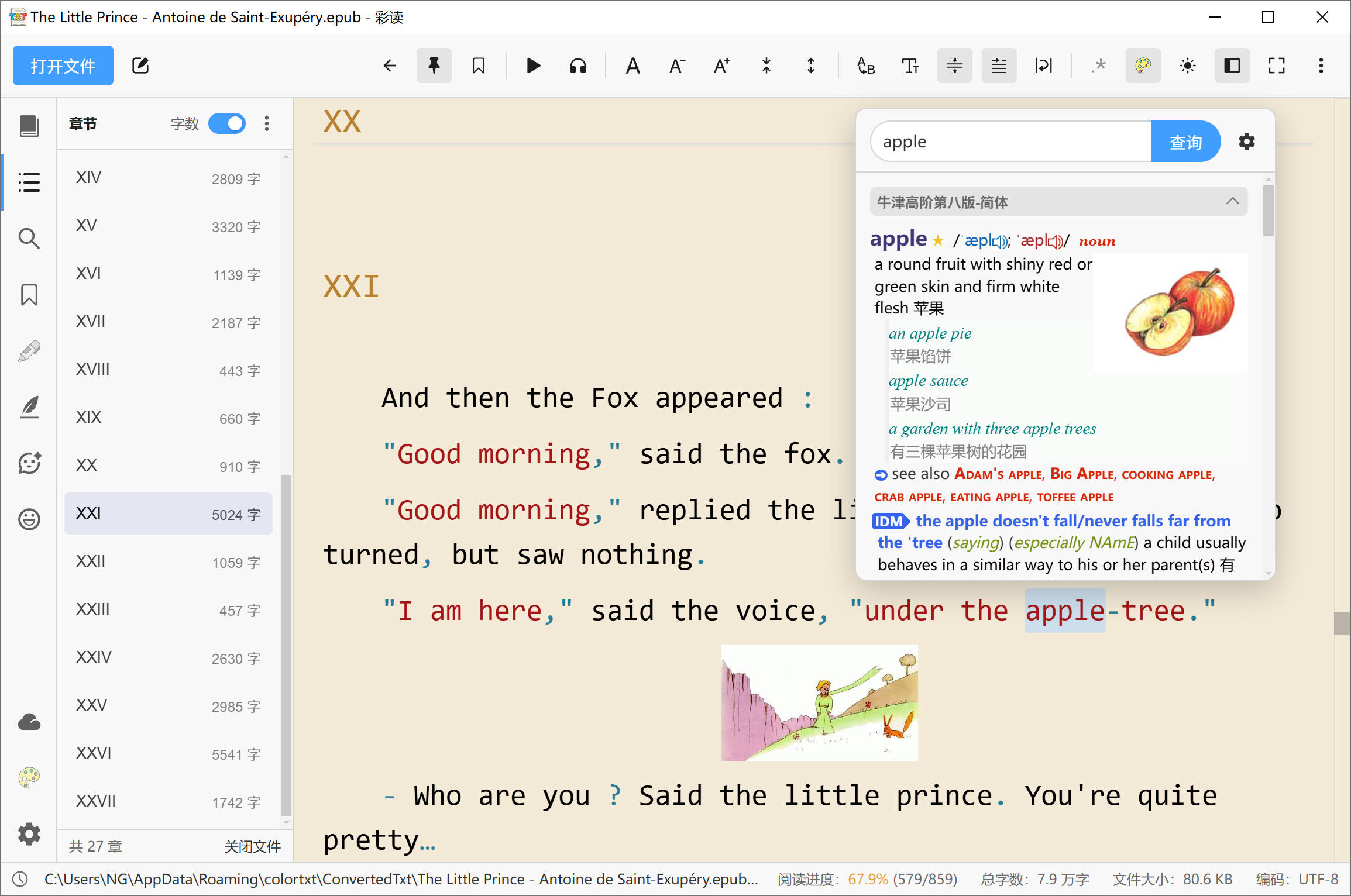This screenshot has width=1351, height=896.
Task: Open the bookshelf icon in sidebar
Action: 29,126
